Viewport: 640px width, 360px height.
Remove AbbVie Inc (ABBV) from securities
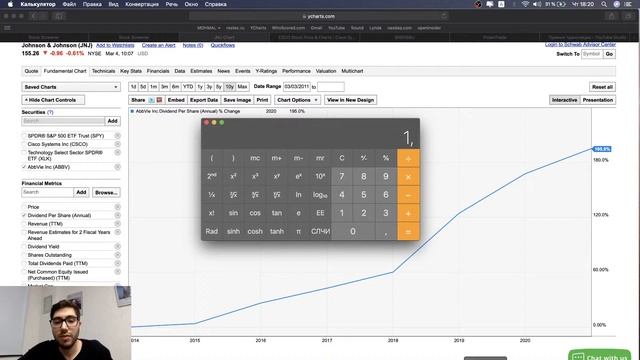click(x=118, y=167)
